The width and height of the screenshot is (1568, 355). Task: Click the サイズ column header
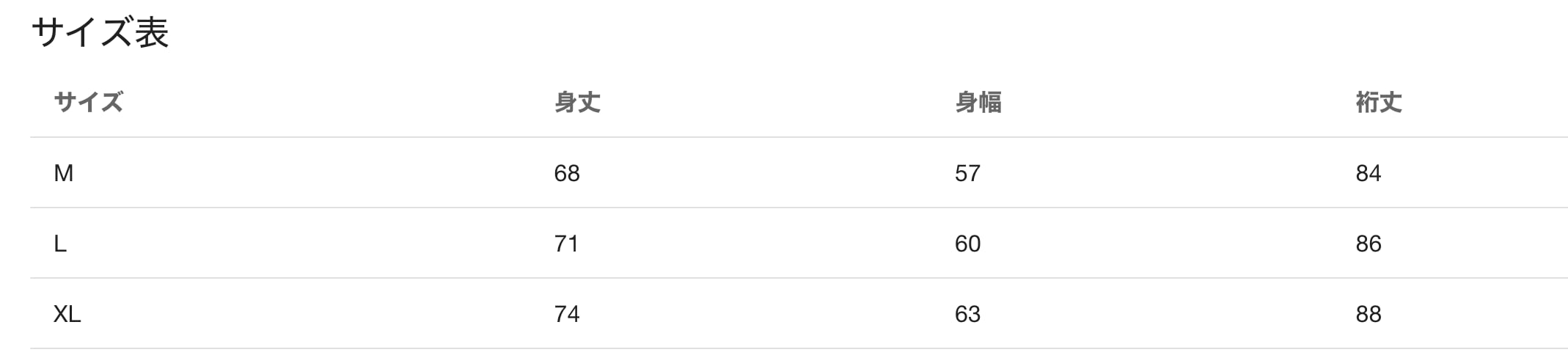(88, 102)
